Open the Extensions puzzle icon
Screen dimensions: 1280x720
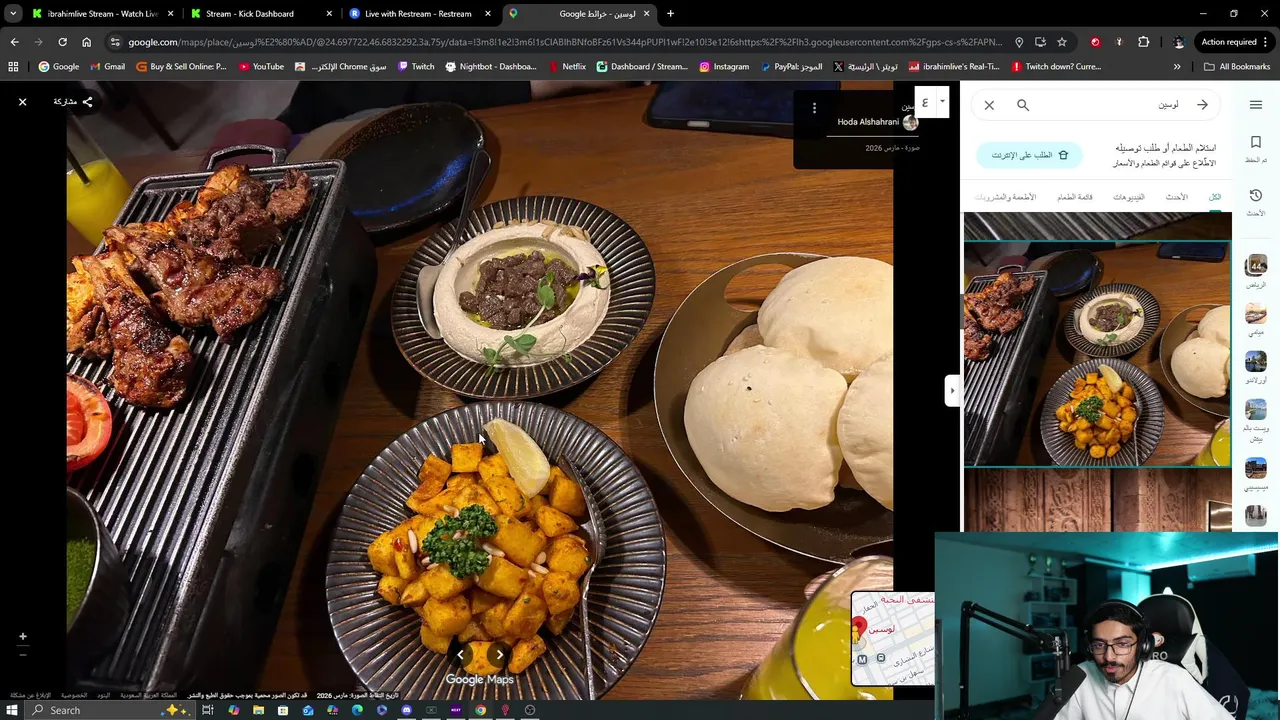(x=1143, y=42)
